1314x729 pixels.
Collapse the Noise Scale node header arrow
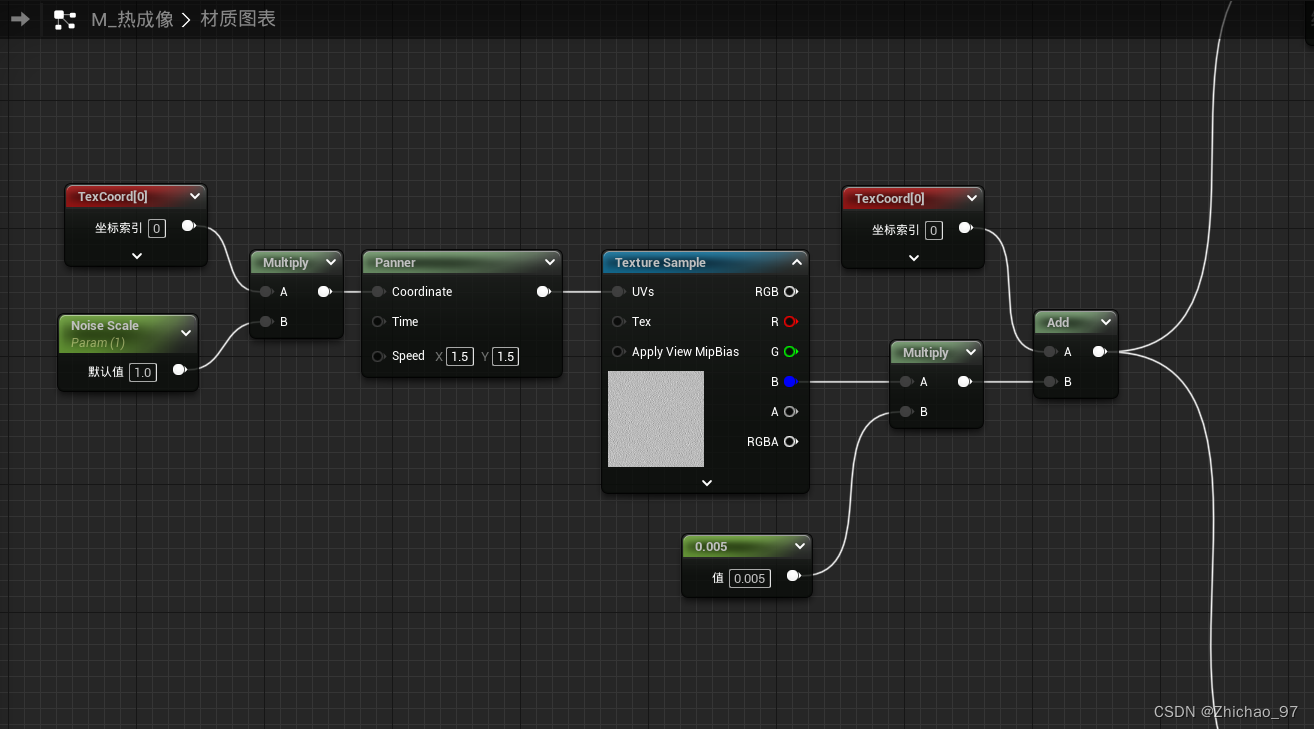point(185,333)
